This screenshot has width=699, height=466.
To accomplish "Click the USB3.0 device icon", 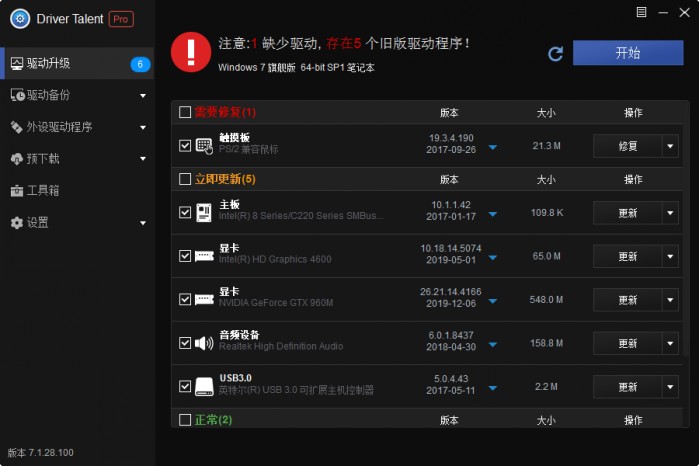I will coord(204,386).
